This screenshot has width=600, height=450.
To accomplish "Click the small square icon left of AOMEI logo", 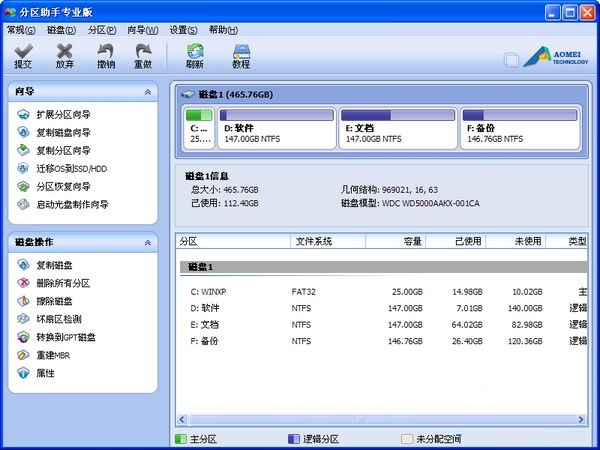I will (x=511, y=60).
